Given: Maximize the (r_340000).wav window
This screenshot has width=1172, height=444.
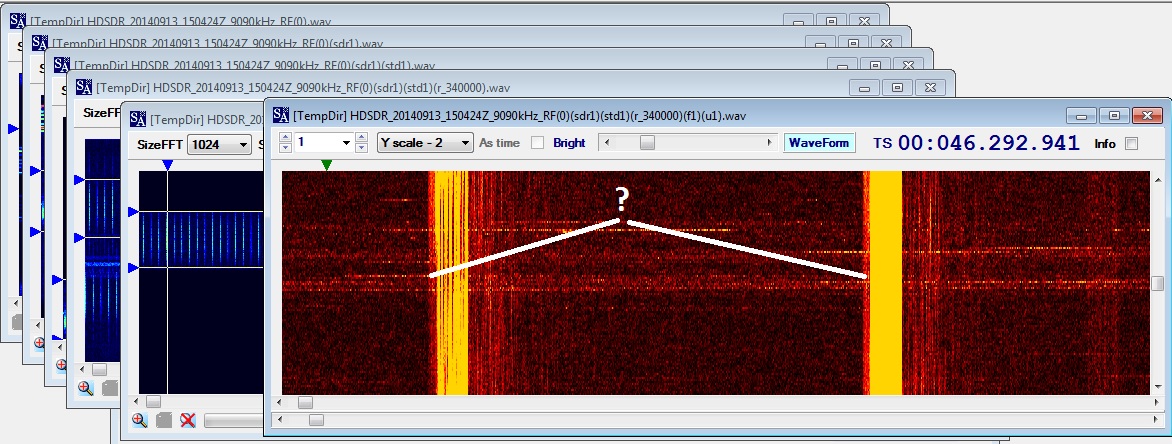Looking at the screenshot, I should (x=897, y=87).
